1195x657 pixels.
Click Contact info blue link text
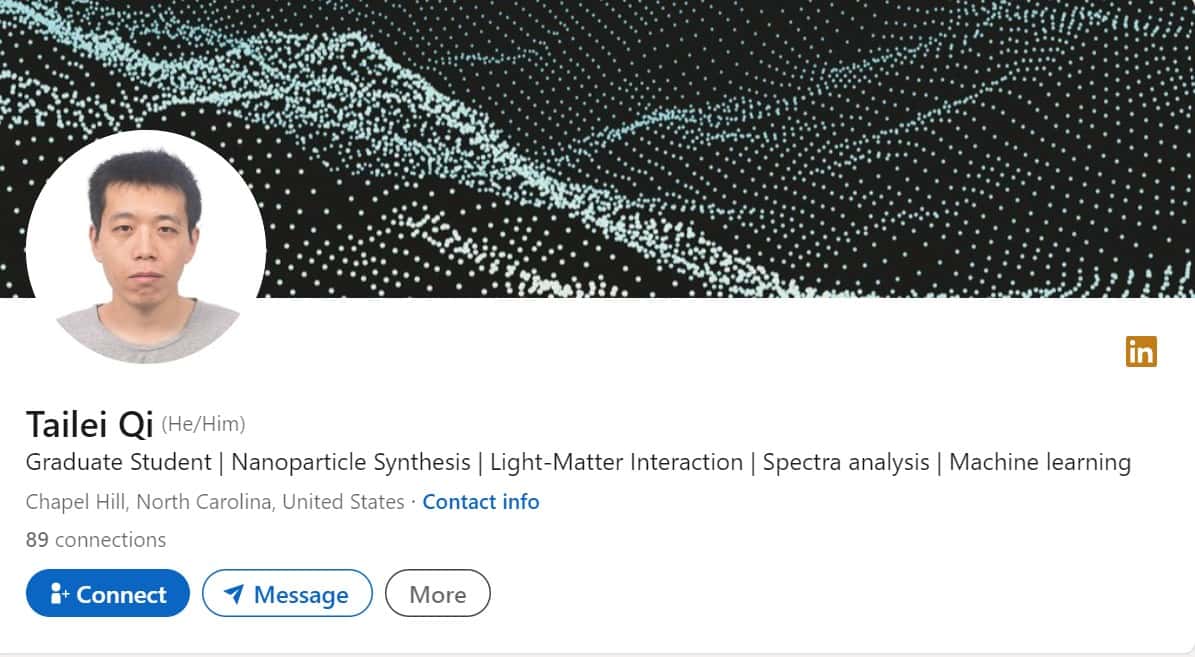(481, 501)
